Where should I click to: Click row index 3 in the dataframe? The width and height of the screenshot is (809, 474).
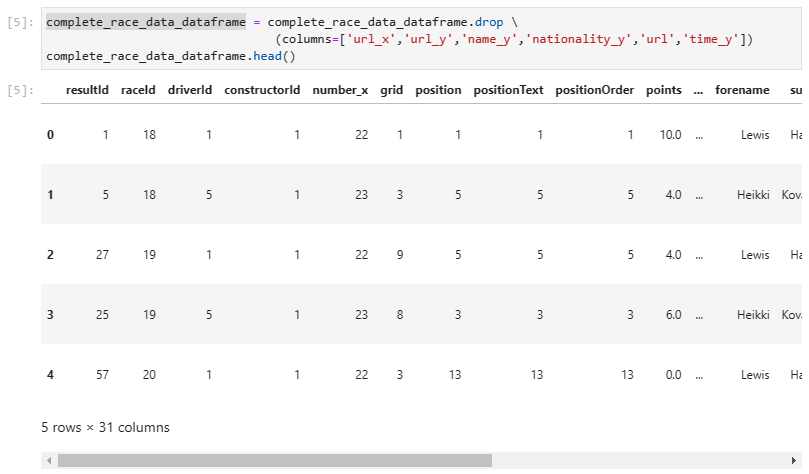click(x=51, y=314)
